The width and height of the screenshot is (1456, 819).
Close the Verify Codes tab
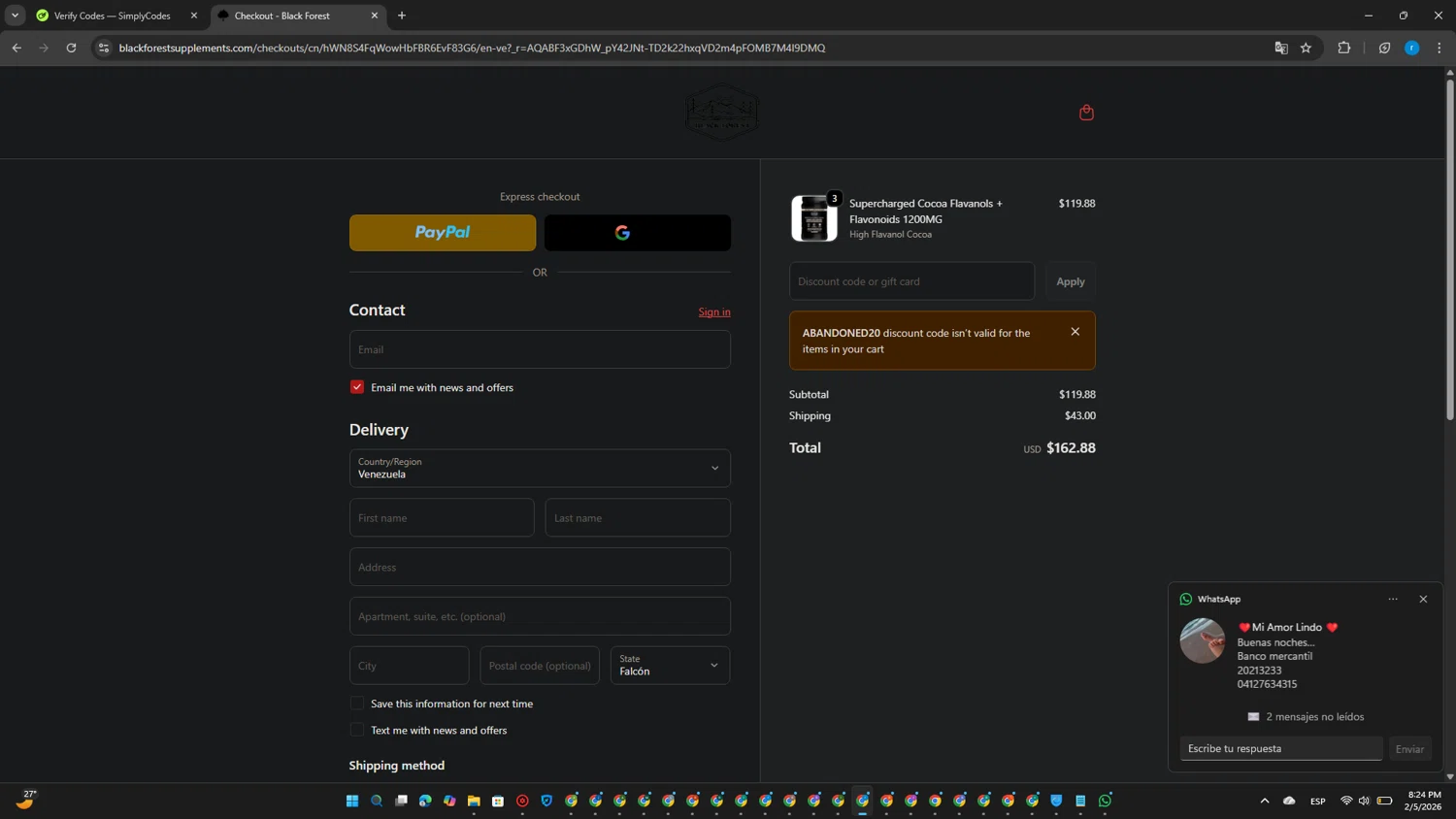click(193, 16)
